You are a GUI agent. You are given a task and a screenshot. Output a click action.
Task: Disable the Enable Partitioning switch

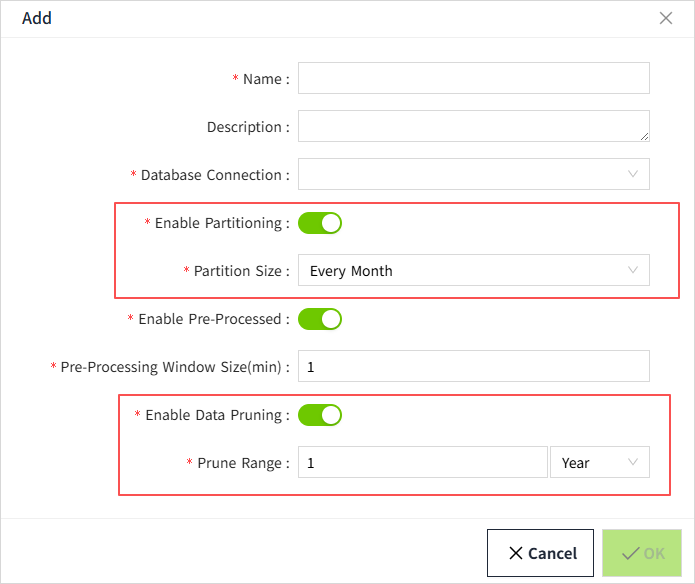tap(320, 222)
